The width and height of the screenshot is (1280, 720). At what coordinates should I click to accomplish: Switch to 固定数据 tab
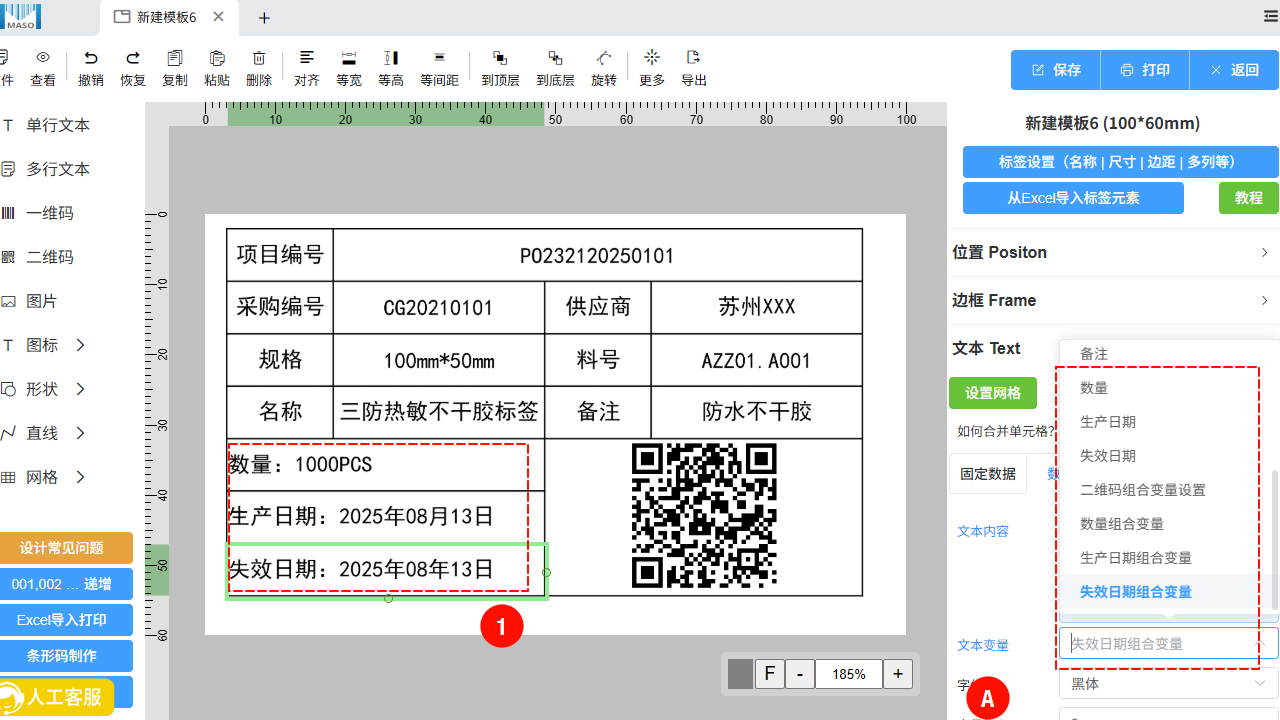tap(988, 474)
